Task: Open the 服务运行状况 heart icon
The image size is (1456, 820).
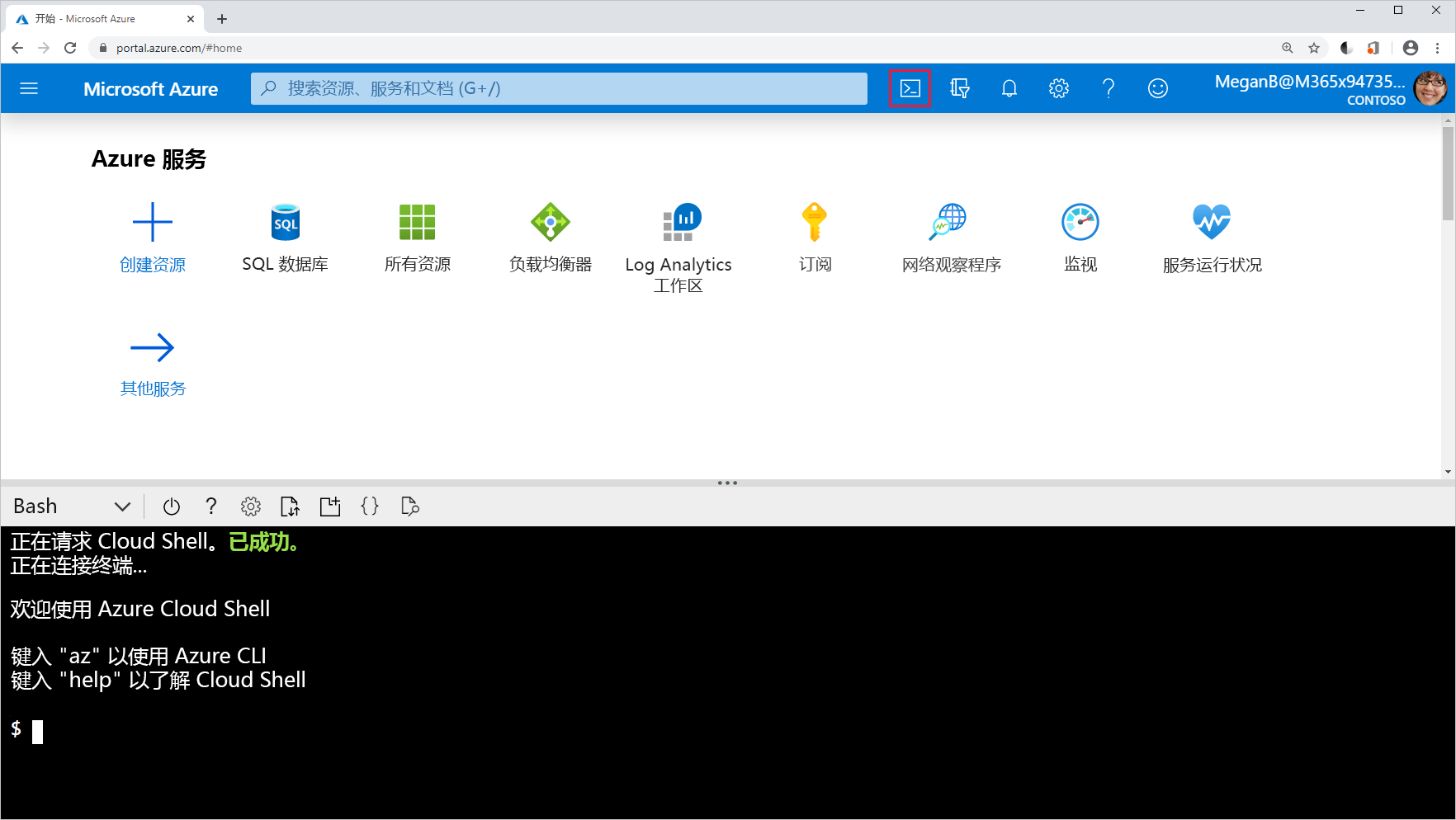Action: click(1212, 221)
